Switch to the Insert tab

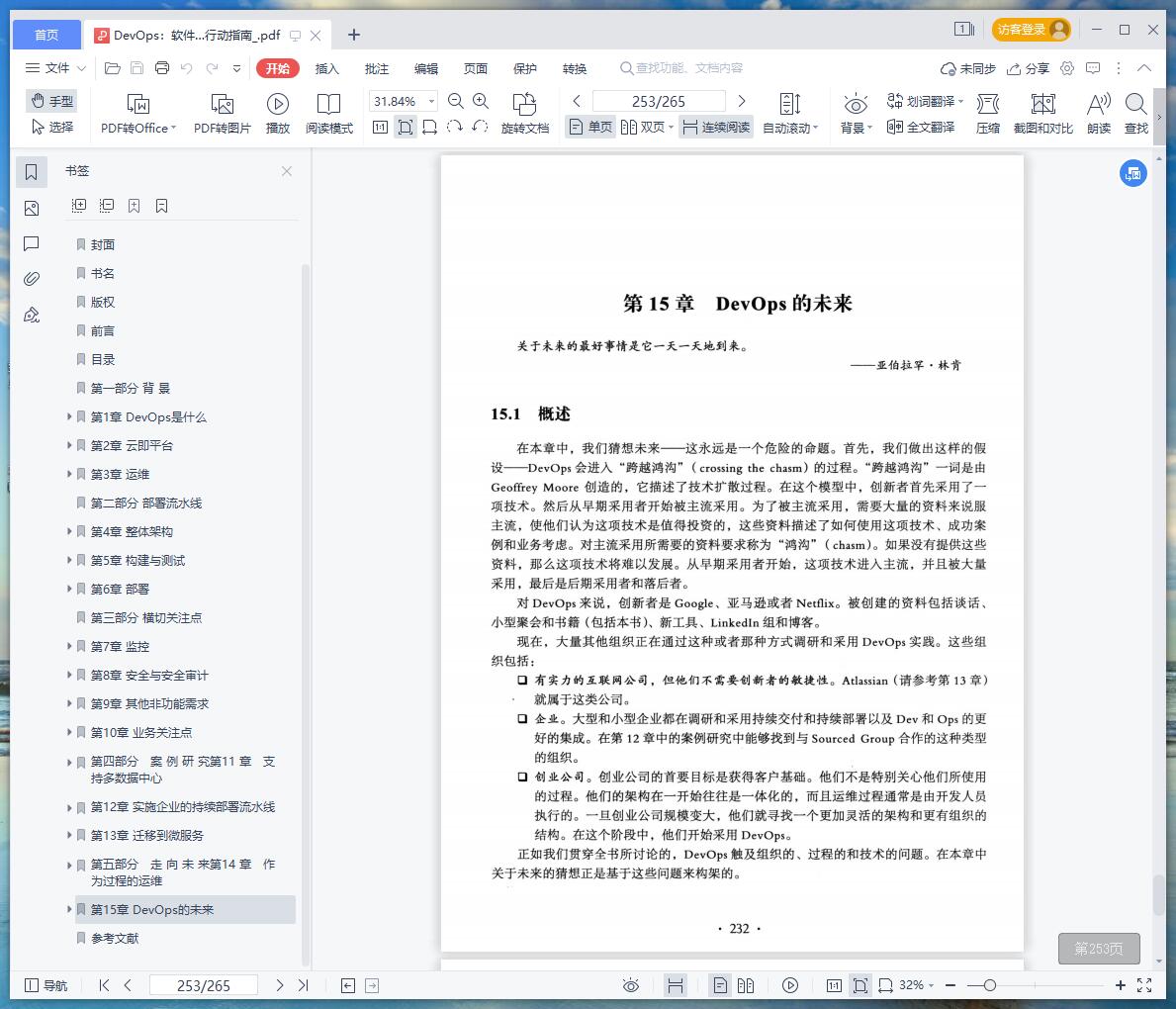coord(327,68)
